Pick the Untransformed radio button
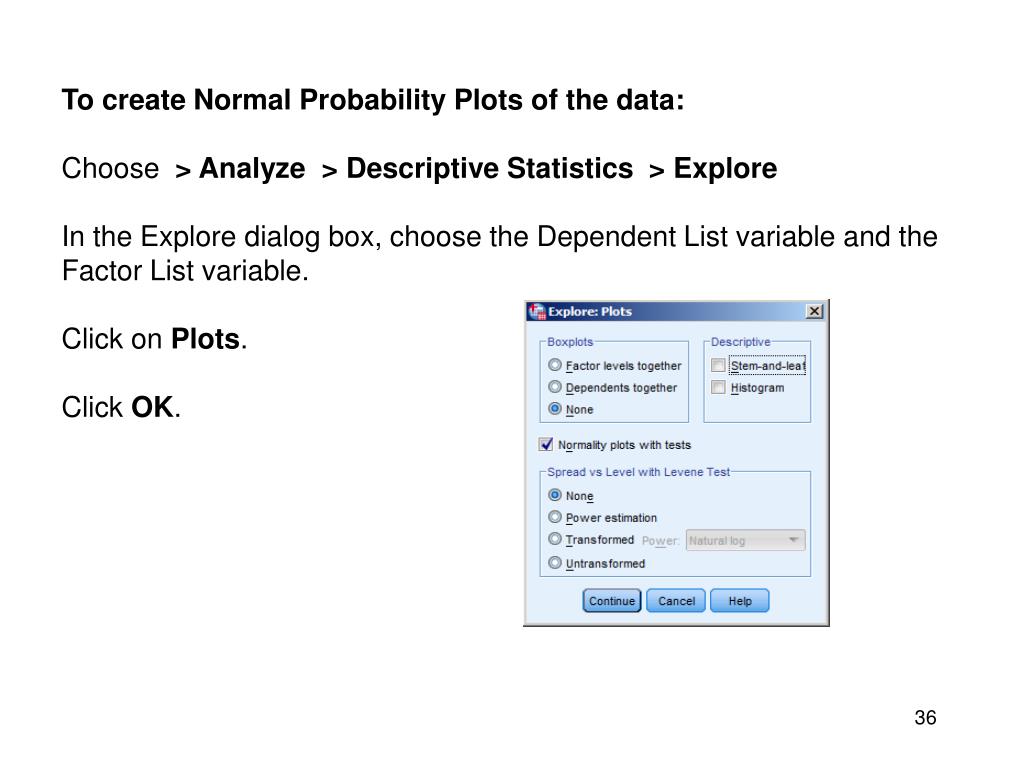This screenshot has height=768, width=1024. point(555,563)
